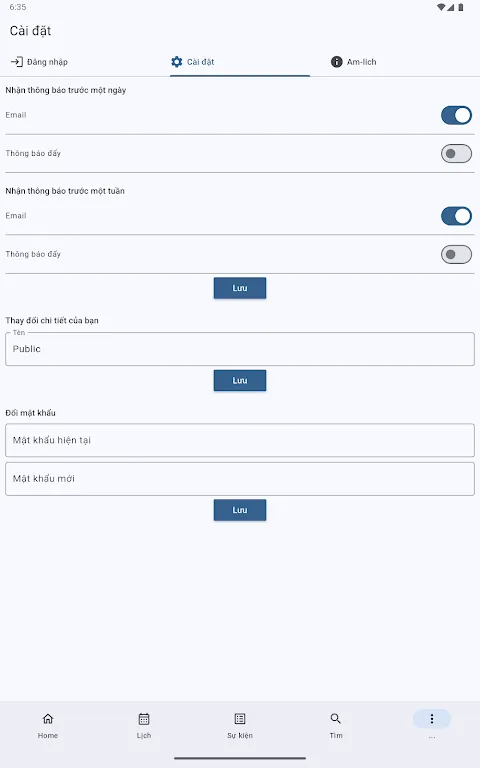The image size is (480, 768).
Task: Disable Email toggle for one-week notice
Action: click(456, 216)
